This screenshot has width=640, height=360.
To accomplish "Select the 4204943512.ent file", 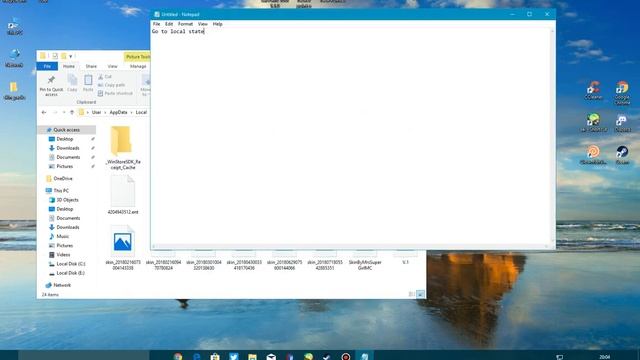I will (x=122, y=195).
